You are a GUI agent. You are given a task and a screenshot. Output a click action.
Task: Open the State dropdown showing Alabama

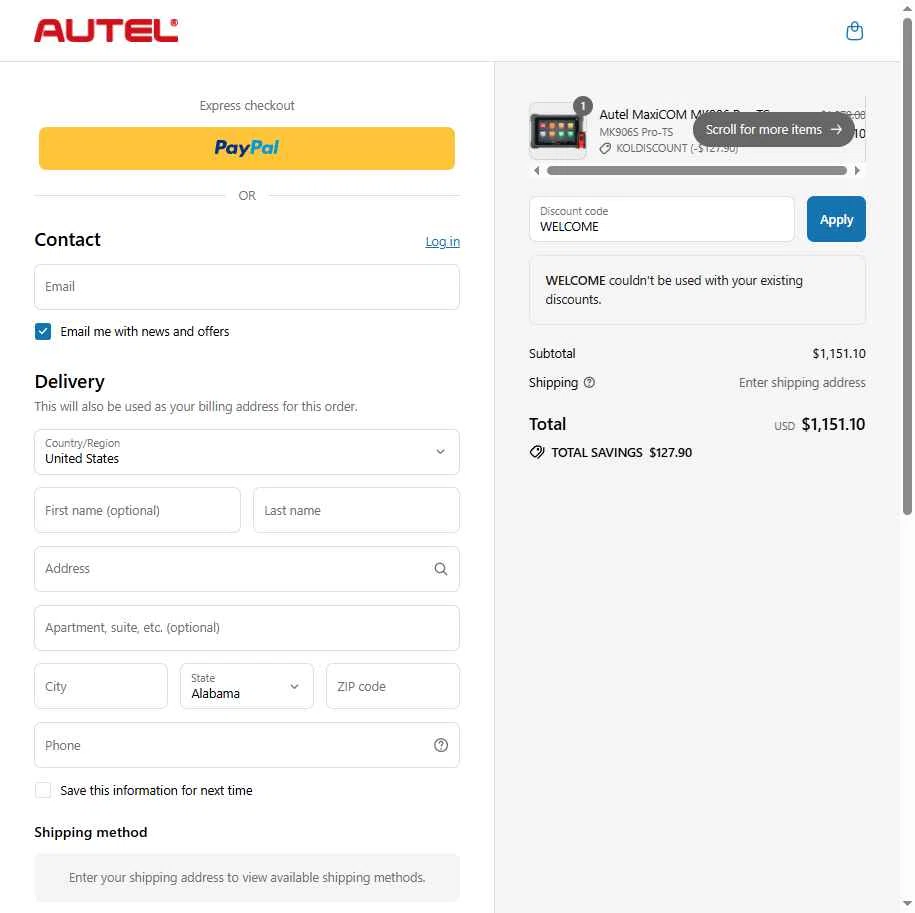(247, 686)
